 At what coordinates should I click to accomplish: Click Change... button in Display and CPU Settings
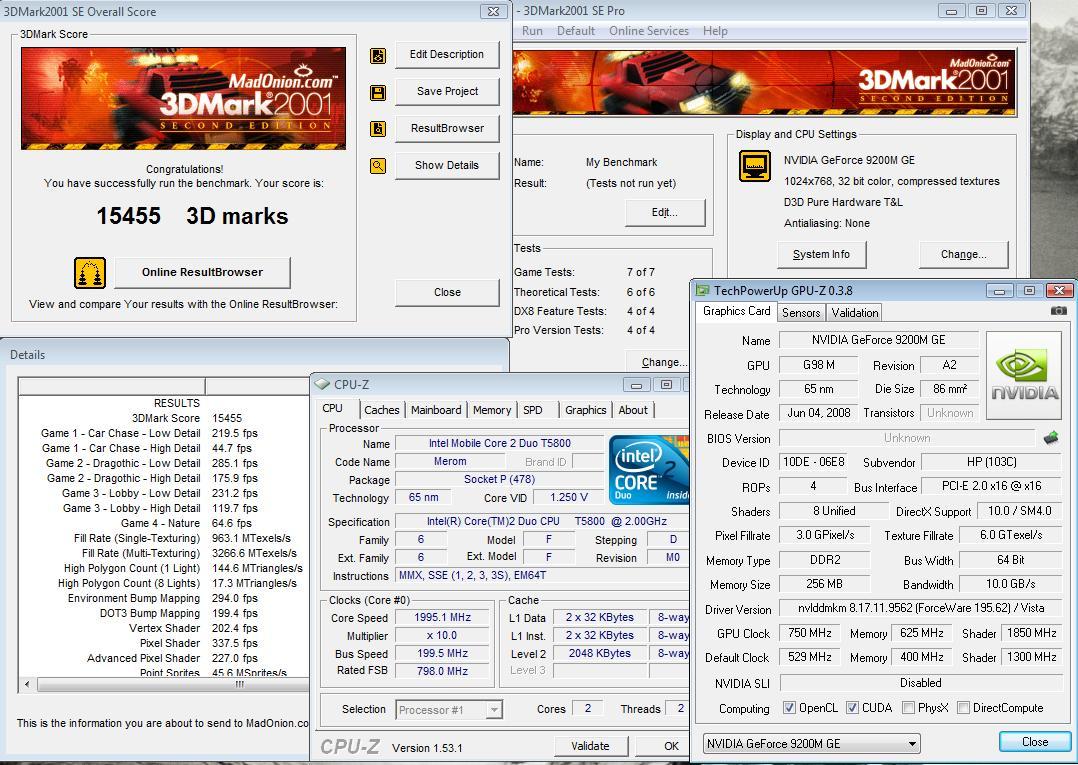(964, 254)
